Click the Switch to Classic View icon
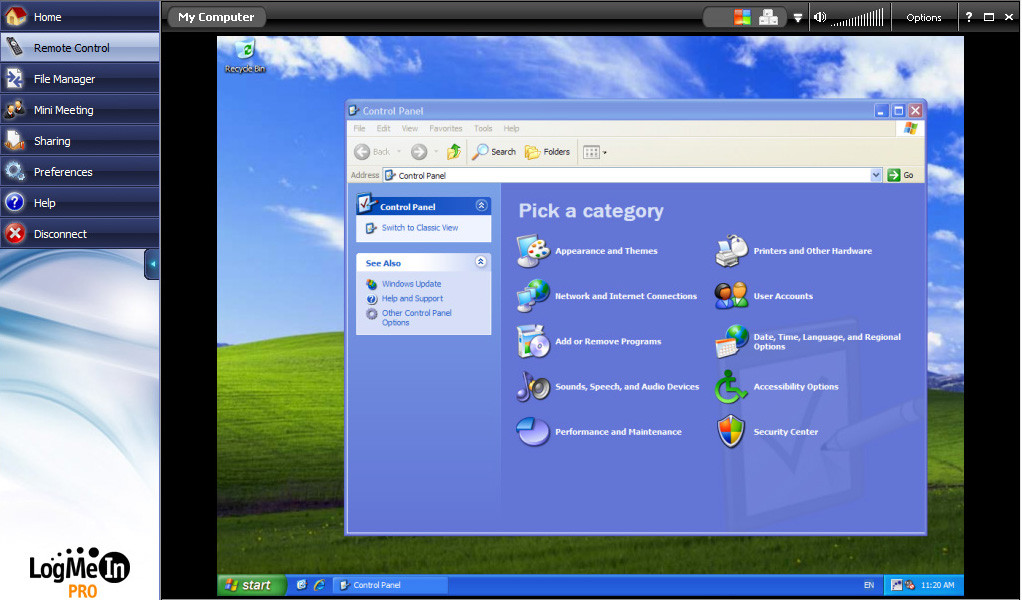The image size is (1022, 600). [x=372, y=228]
